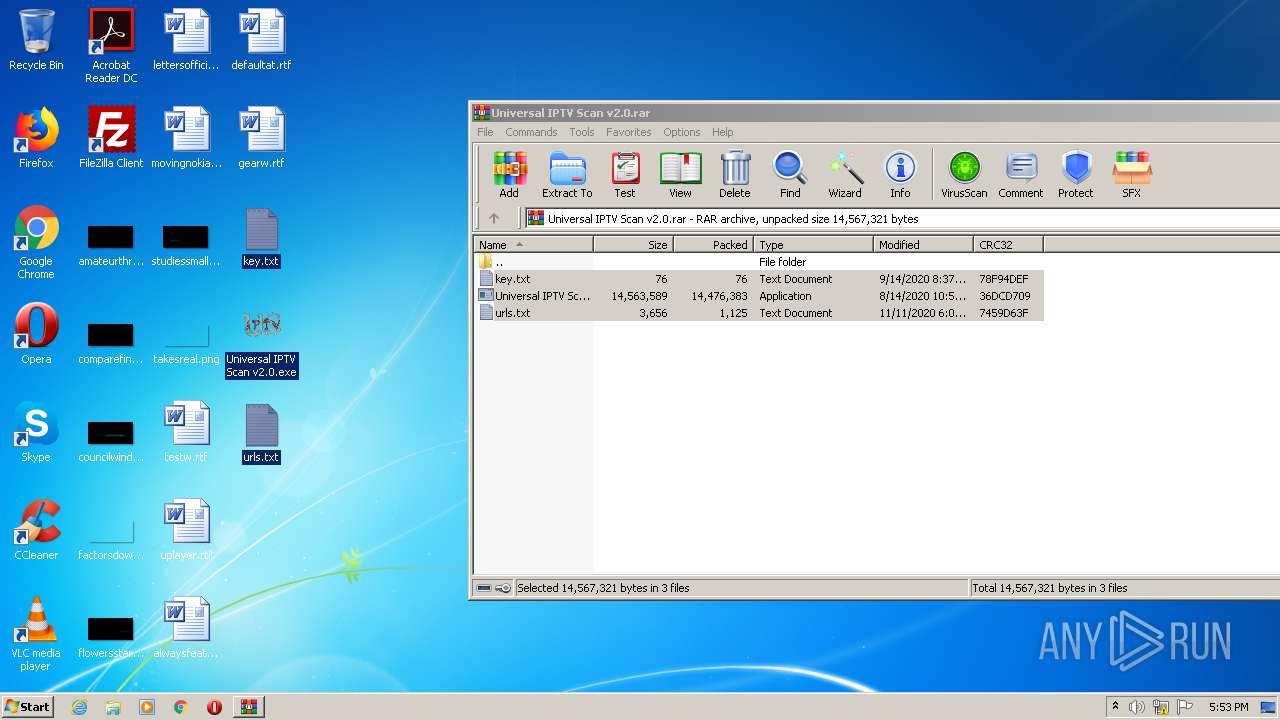Image resolution: width=1280 pixels, height=720 pixels.
Task: Select the Google Chrome desktop shortcut
Action: (x=36, y=242)
